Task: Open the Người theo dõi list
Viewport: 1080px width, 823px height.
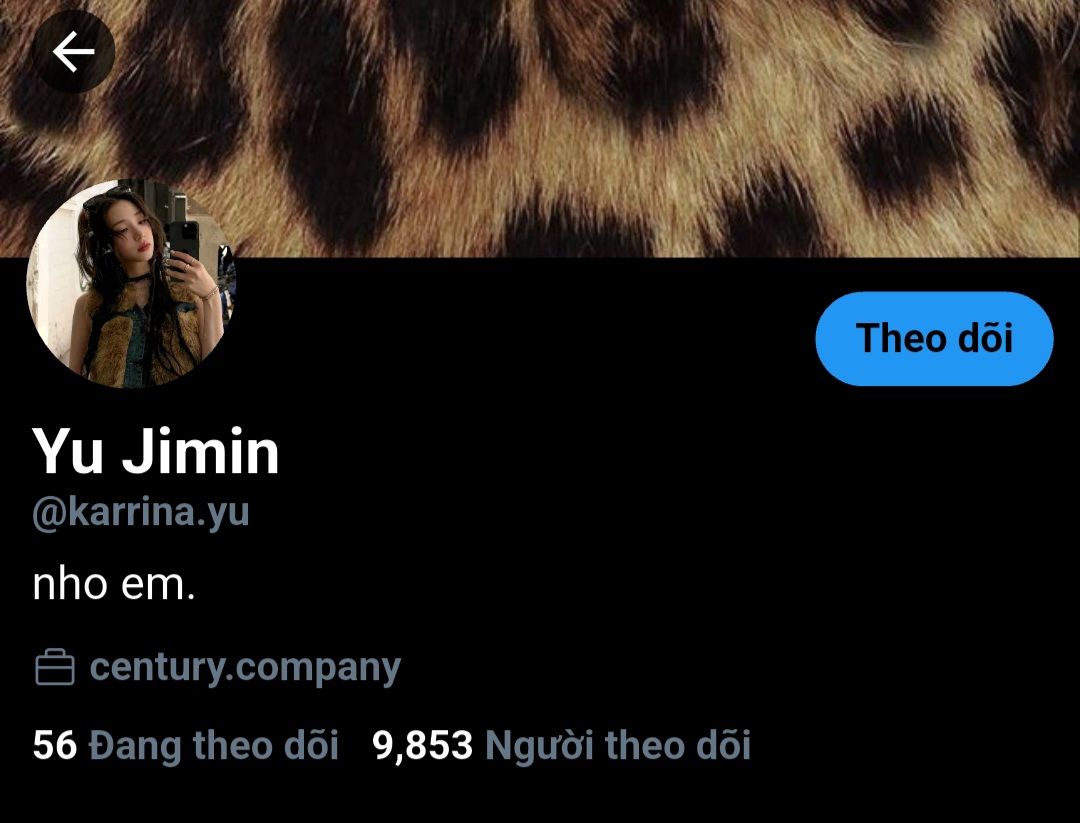Action: [x=617, y=746]
